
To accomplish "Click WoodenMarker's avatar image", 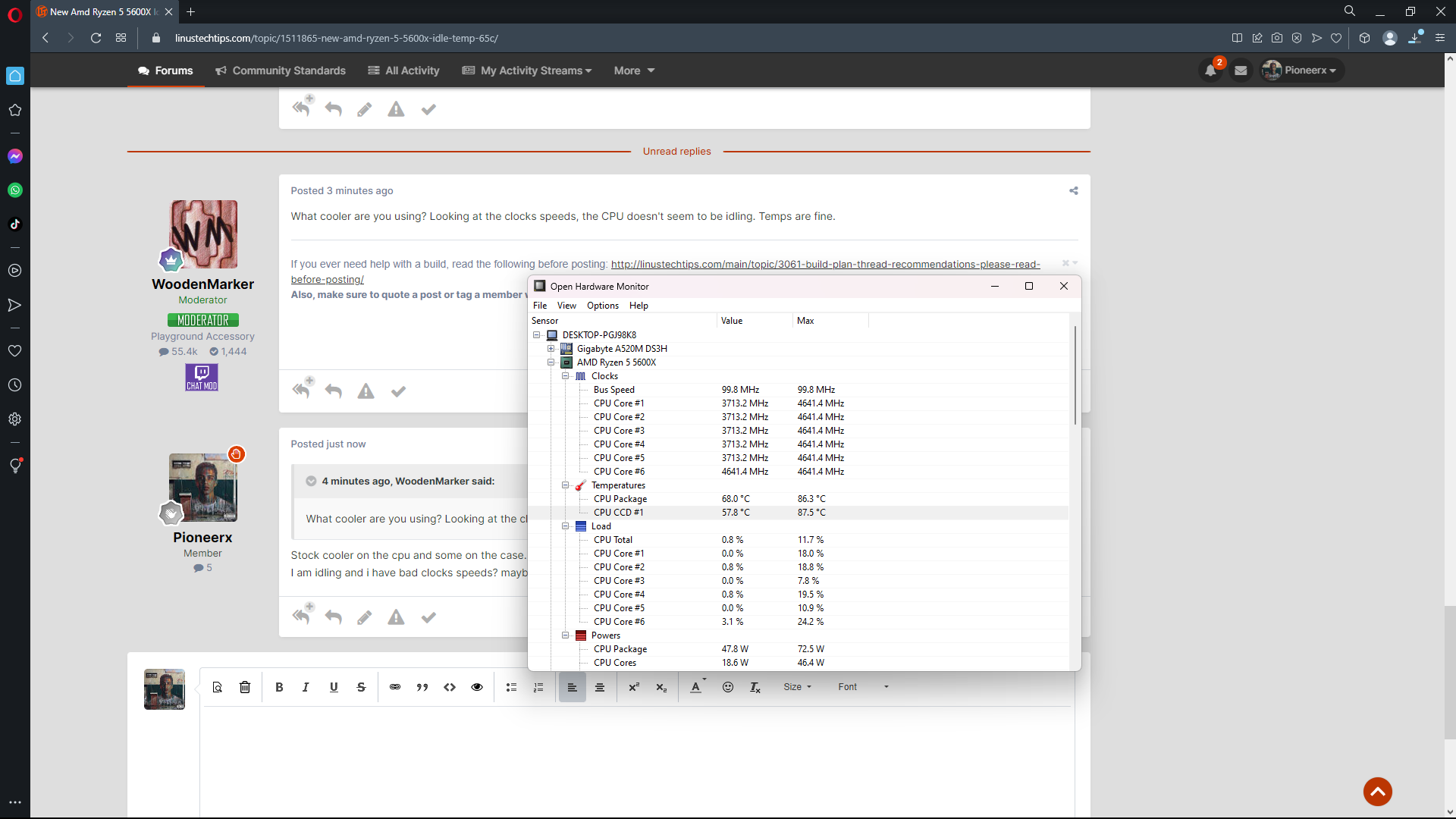I will (x=203, y=234).
